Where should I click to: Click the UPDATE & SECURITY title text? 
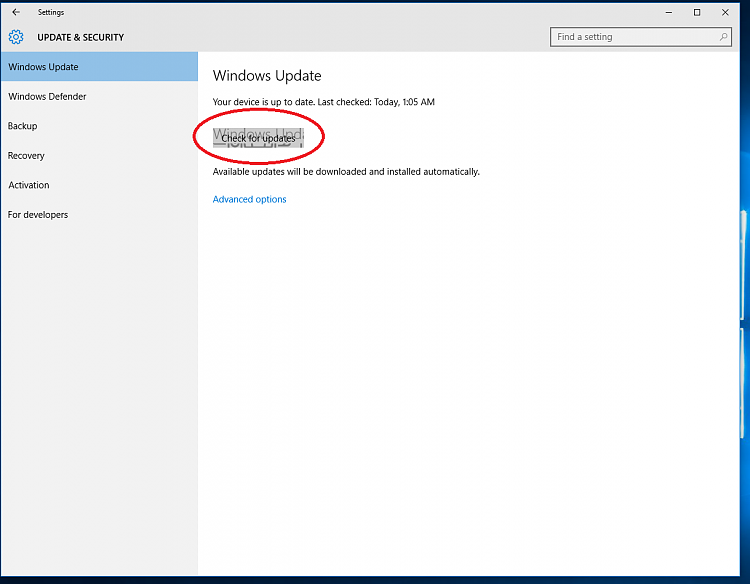(80, 37)
